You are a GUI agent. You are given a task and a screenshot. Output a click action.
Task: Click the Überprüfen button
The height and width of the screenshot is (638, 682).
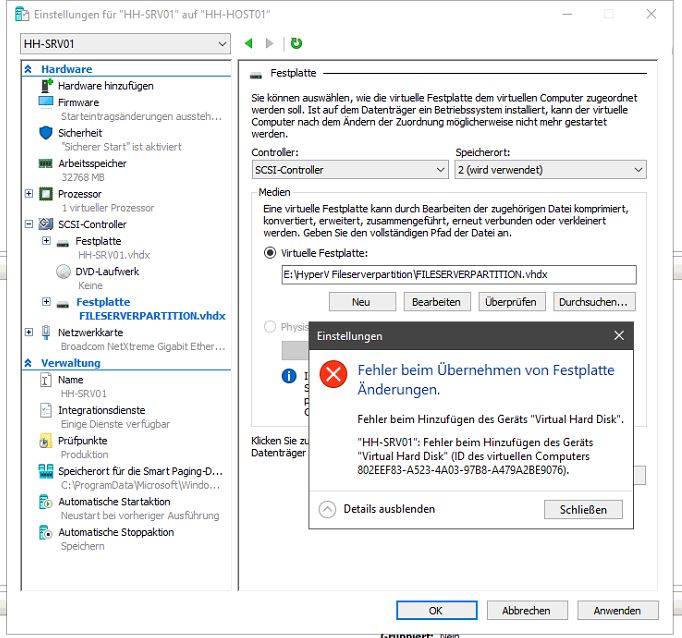[512, 302]
